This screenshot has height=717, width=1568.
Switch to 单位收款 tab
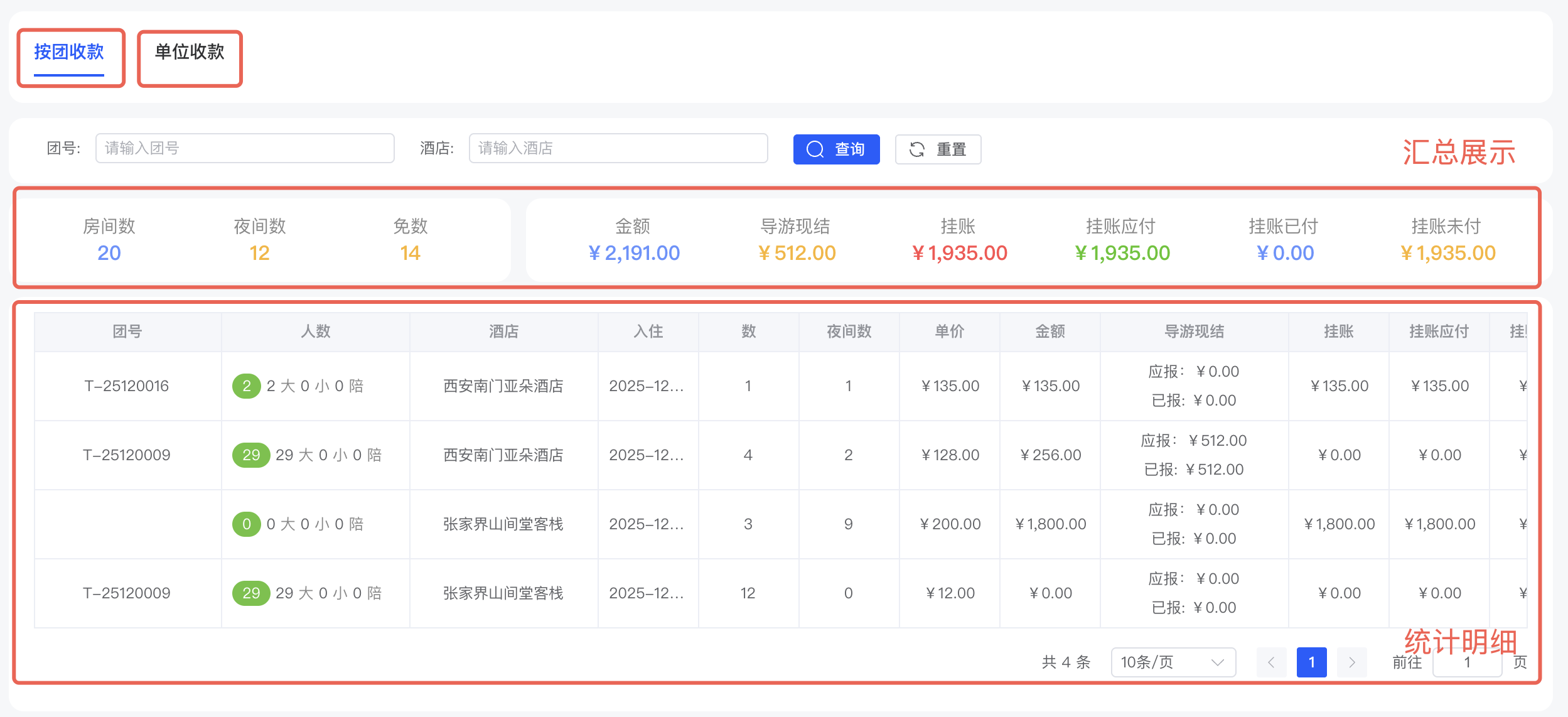pos(190,52)
